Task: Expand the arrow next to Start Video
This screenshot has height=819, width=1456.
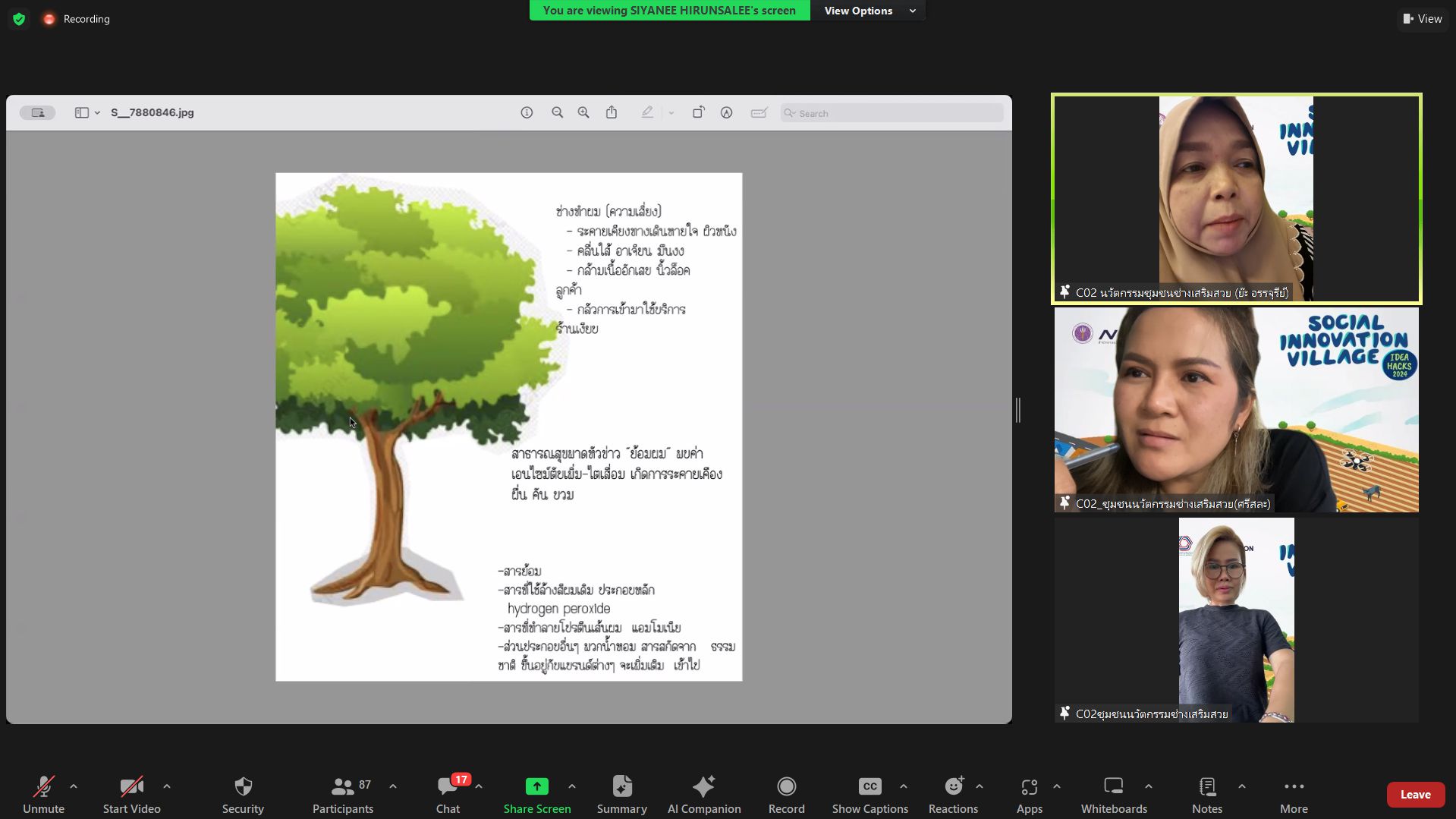Action: coord(167,786)
